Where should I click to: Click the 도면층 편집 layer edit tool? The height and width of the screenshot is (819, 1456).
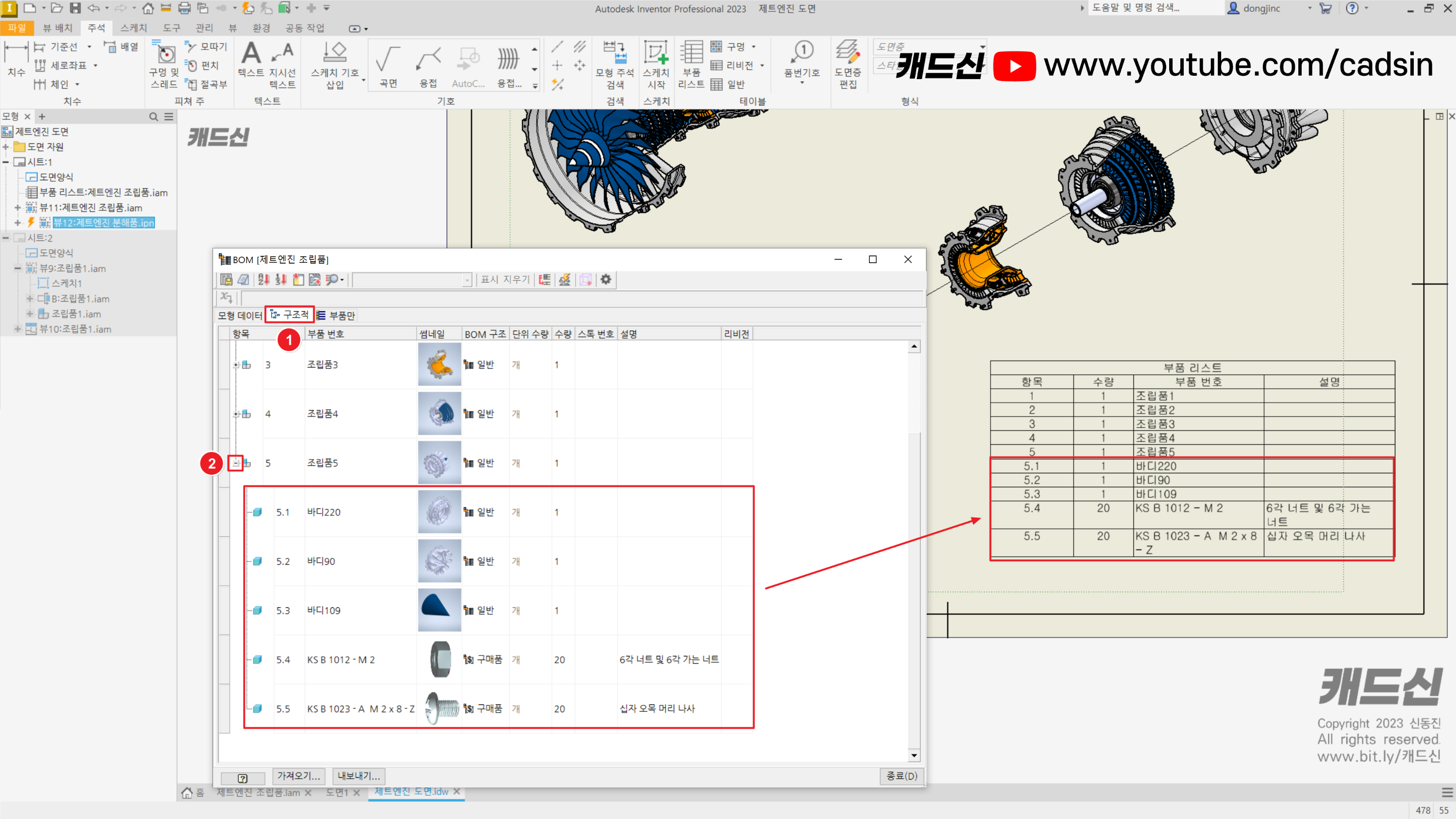click(x=847, y=65)
